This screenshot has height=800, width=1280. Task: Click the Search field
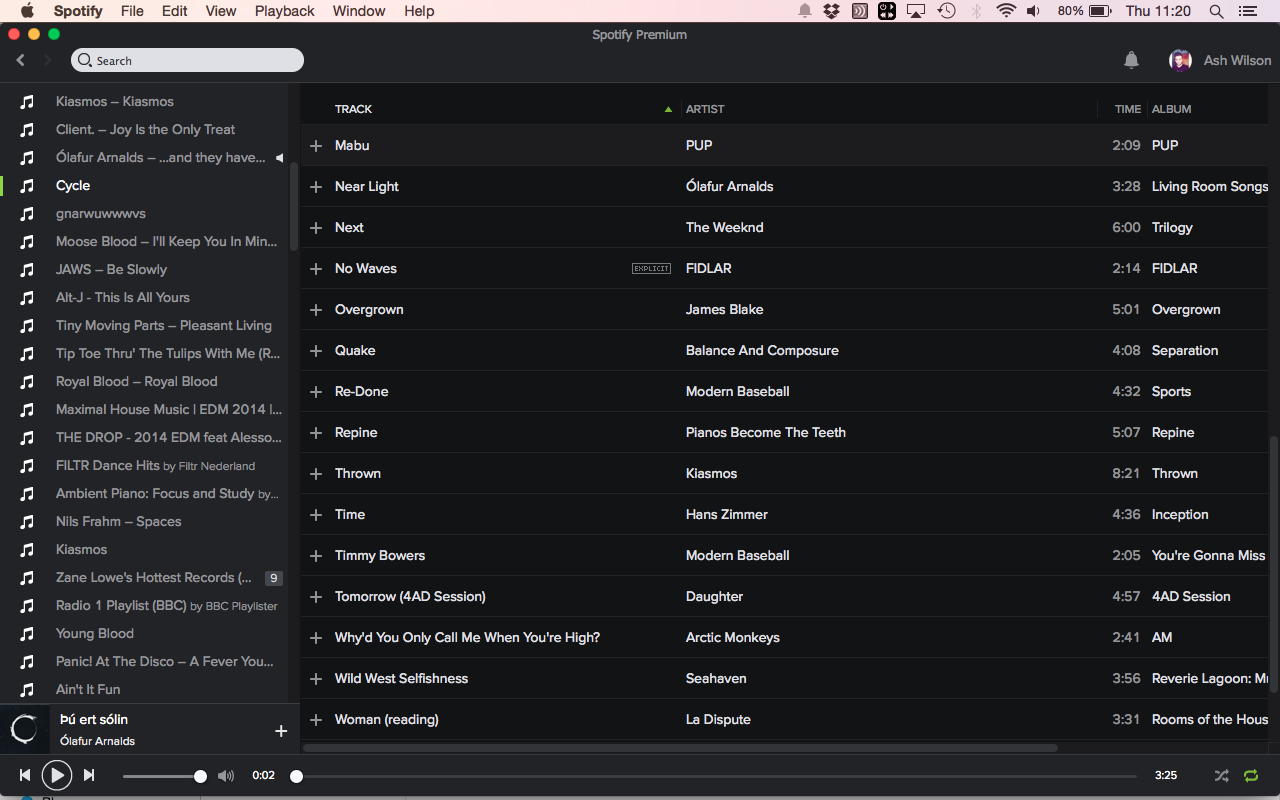pyautogui.click(x=187, y=61)
